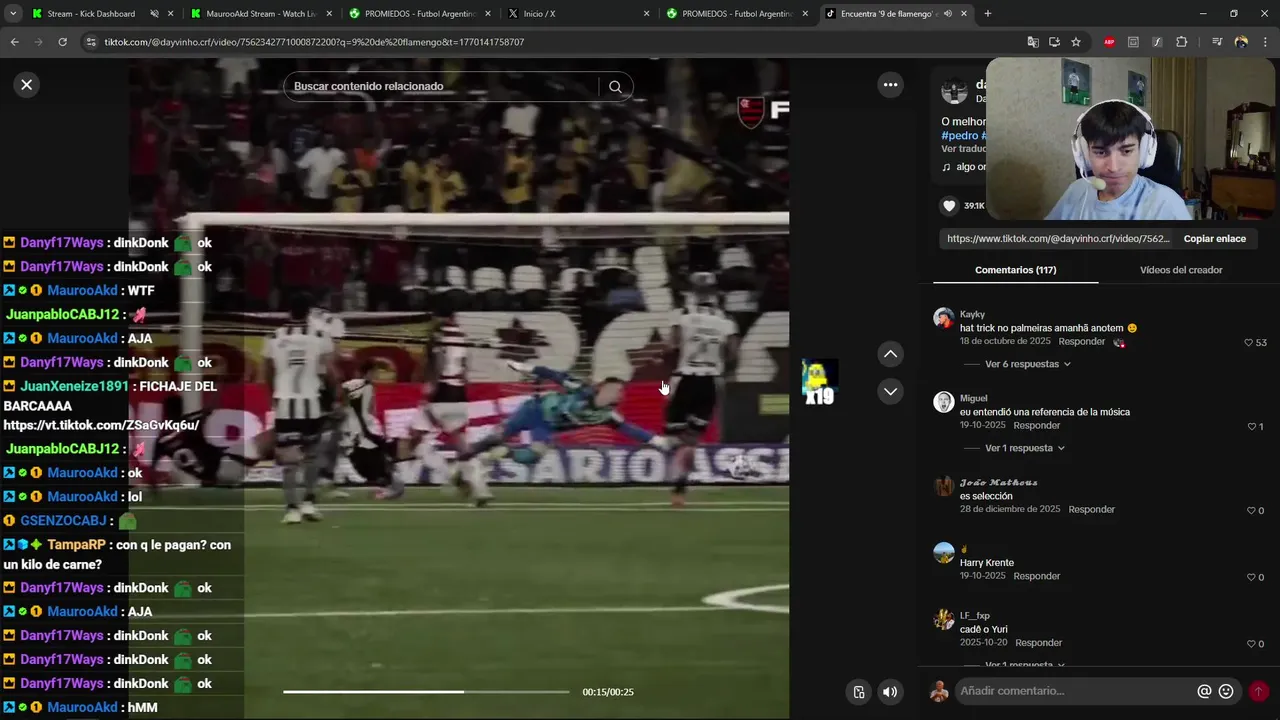Expand 'Ver 6 respuestas' under Kayky
Viewport: 1280px width, 720px height.
click(x=1028, y=364)
